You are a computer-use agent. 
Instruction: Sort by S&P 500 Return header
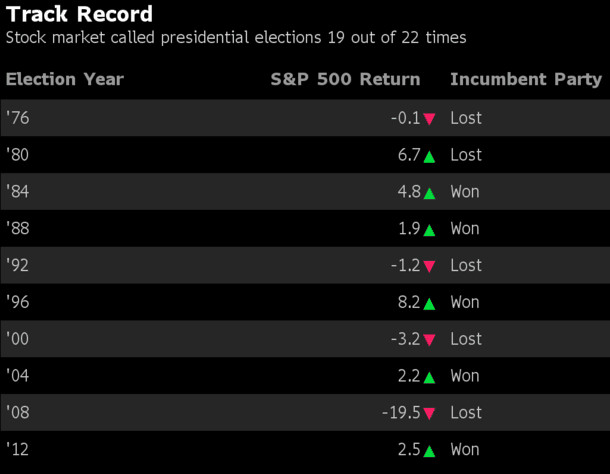(x=345, y=80)
